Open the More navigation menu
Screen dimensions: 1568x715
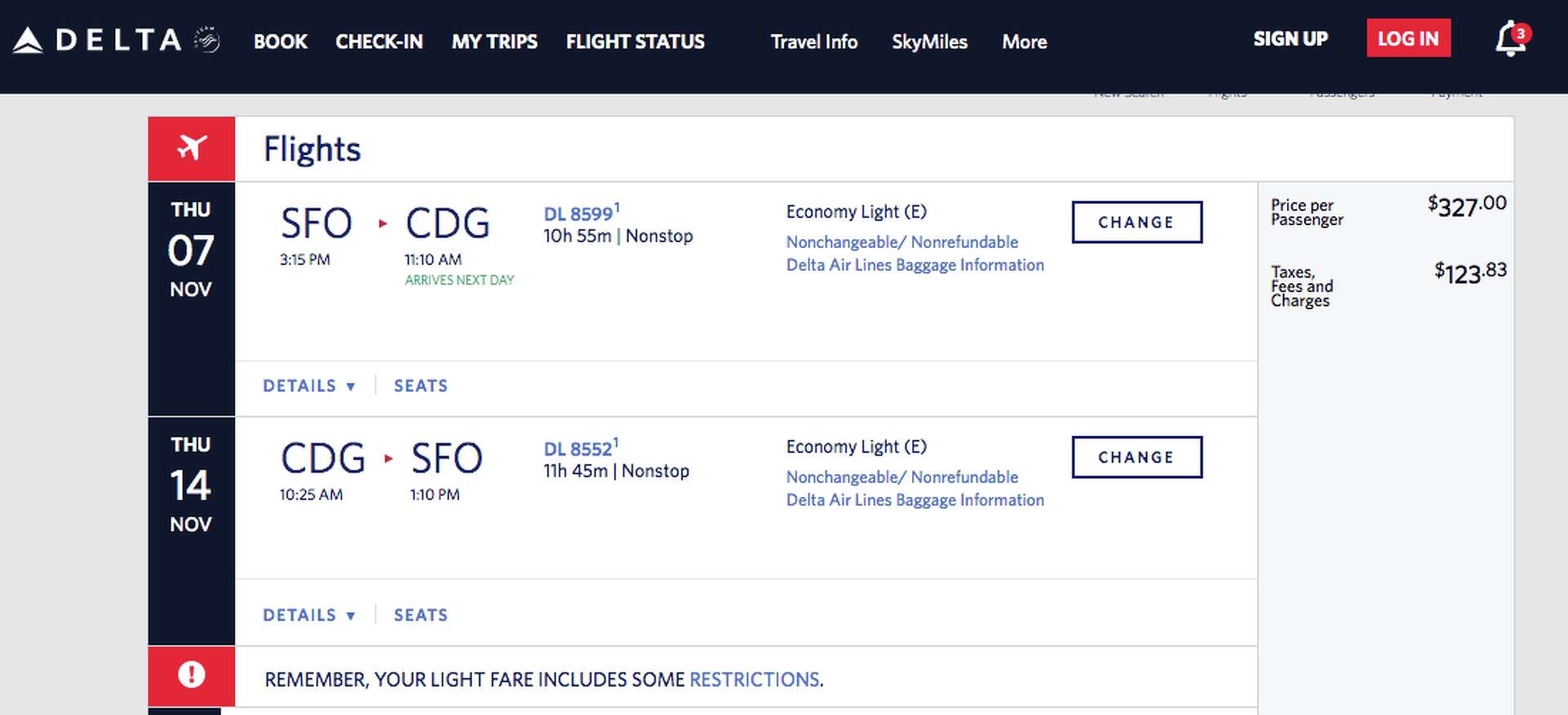pos(1024,42)
